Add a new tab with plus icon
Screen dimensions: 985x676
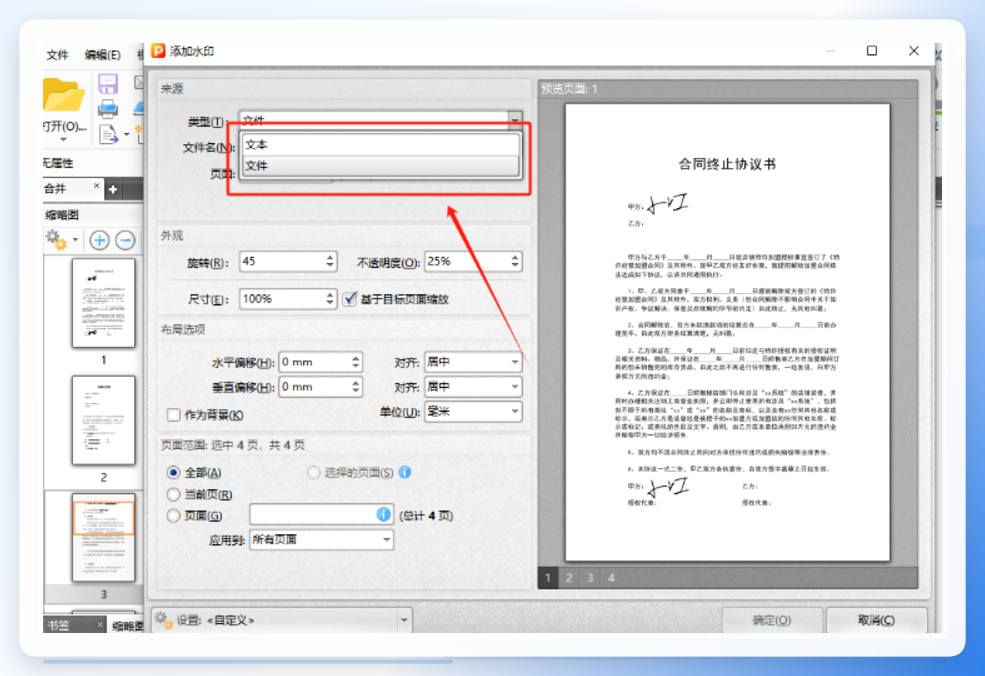(x=113, y=189)
